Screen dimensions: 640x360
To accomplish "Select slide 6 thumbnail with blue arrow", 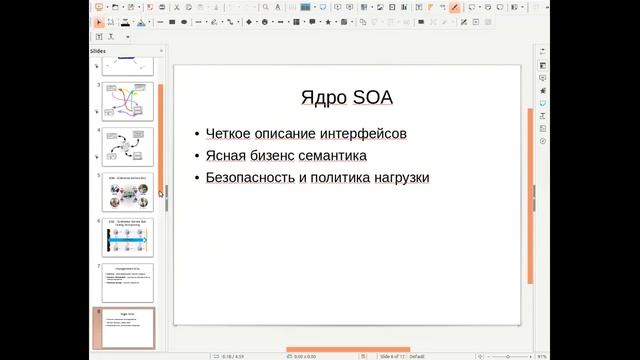I will point(128,237).
